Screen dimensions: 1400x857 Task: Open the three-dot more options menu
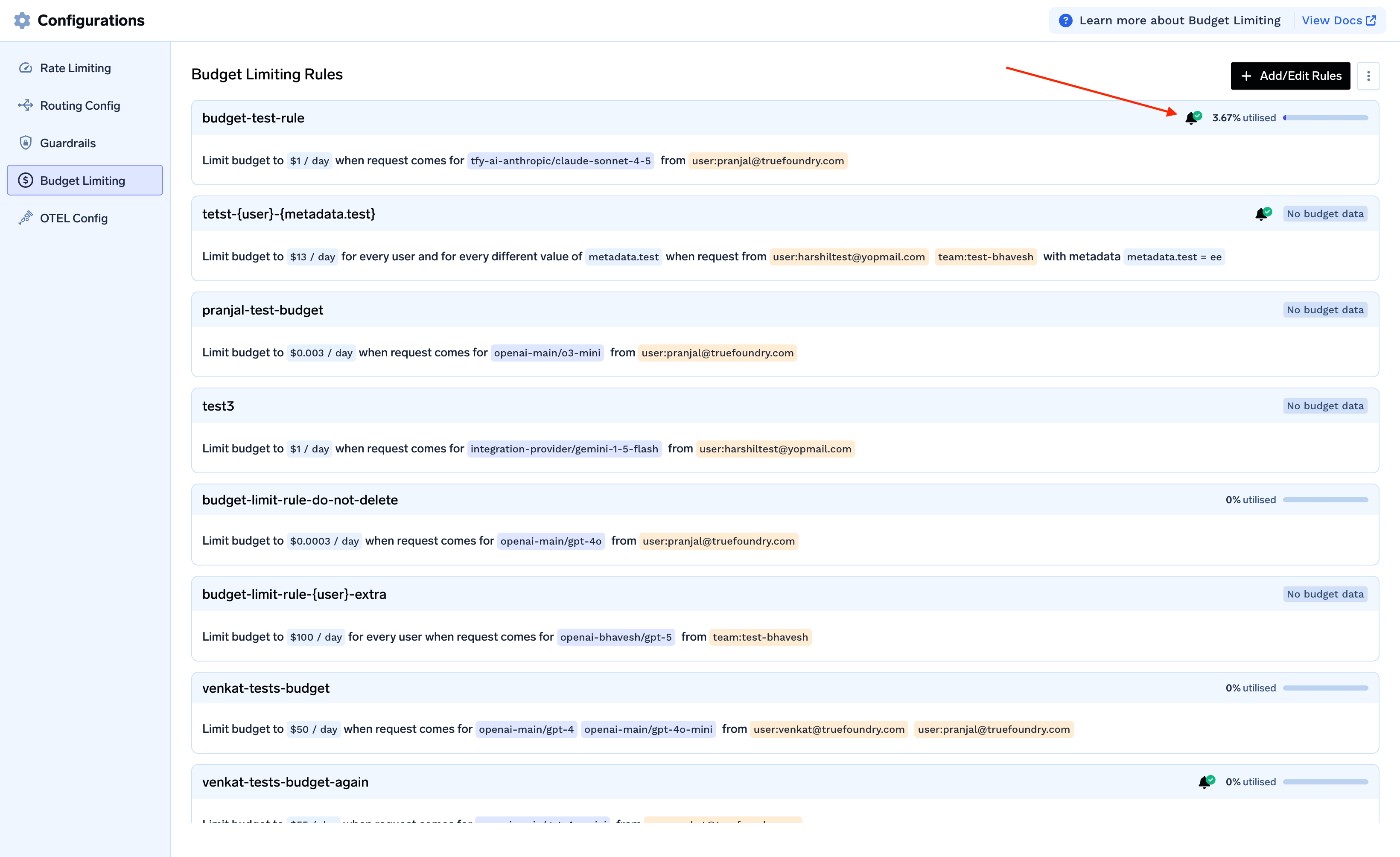[1368, 76]
